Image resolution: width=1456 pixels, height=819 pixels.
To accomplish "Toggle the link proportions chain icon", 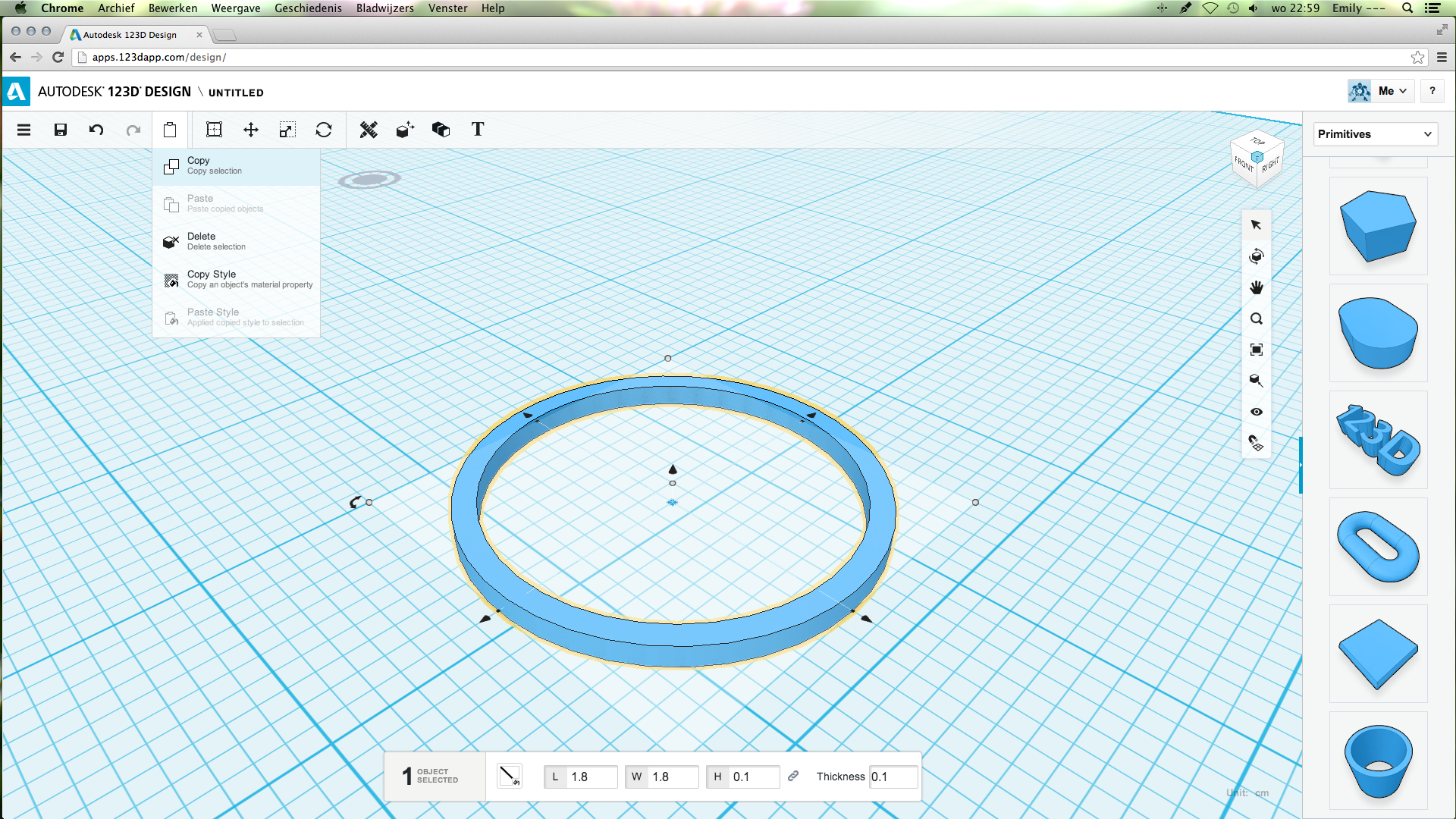I will click(793, 776).
